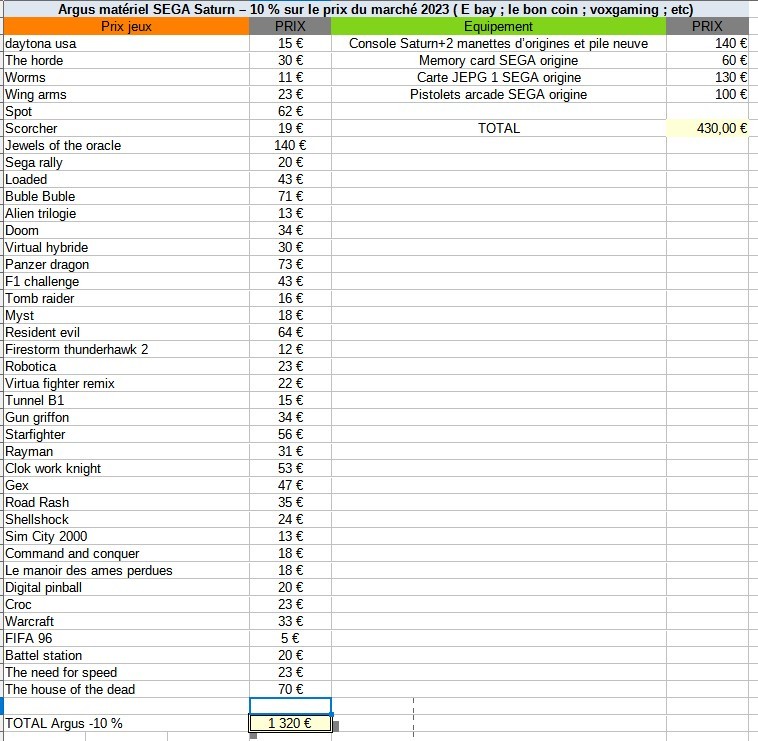The width and height of the screenshot is (758, 741).
Task: Select 'The house of the dead' cell
Action: pos(126,689)
